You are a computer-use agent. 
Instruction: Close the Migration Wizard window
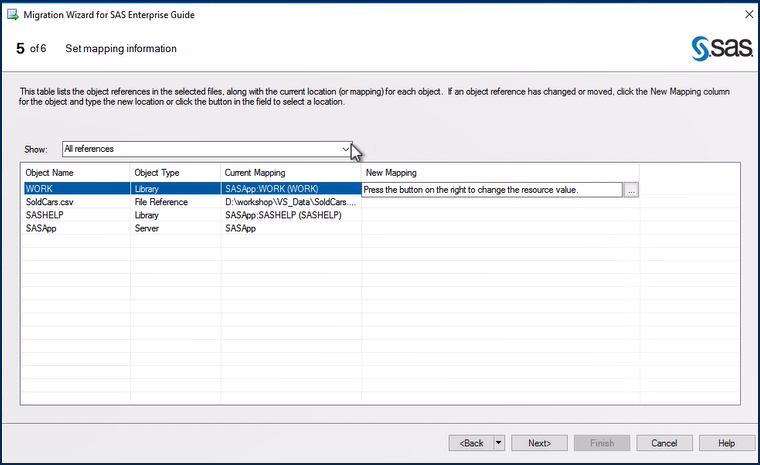[749, 15]
